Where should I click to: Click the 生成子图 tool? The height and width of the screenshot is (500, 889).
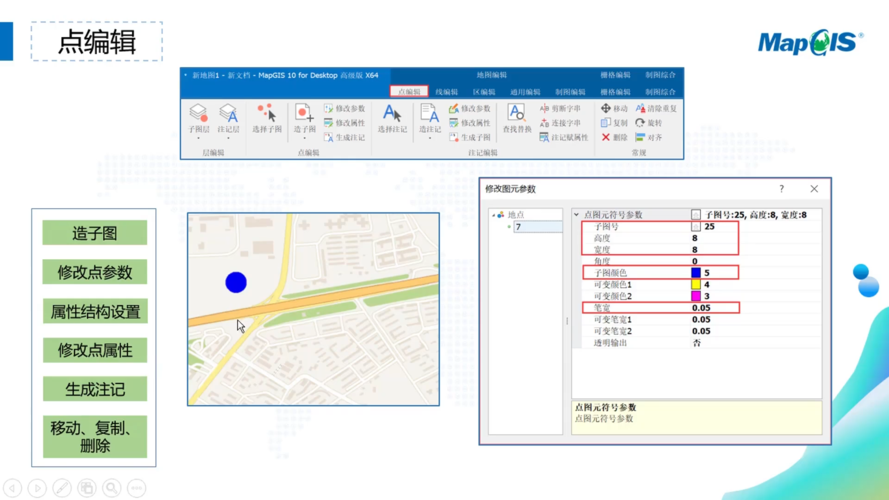coord(469,137)
